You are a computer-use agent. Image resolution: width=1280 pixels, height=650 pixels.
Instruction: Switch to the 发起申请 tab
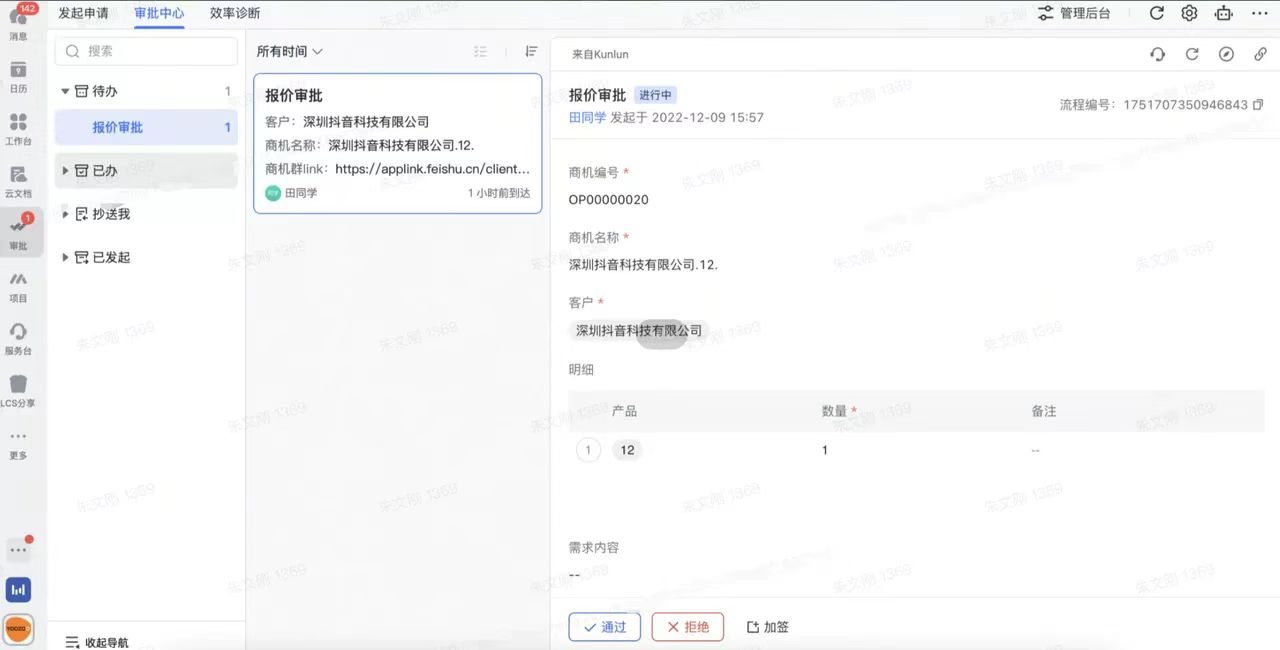coord(83,13)
